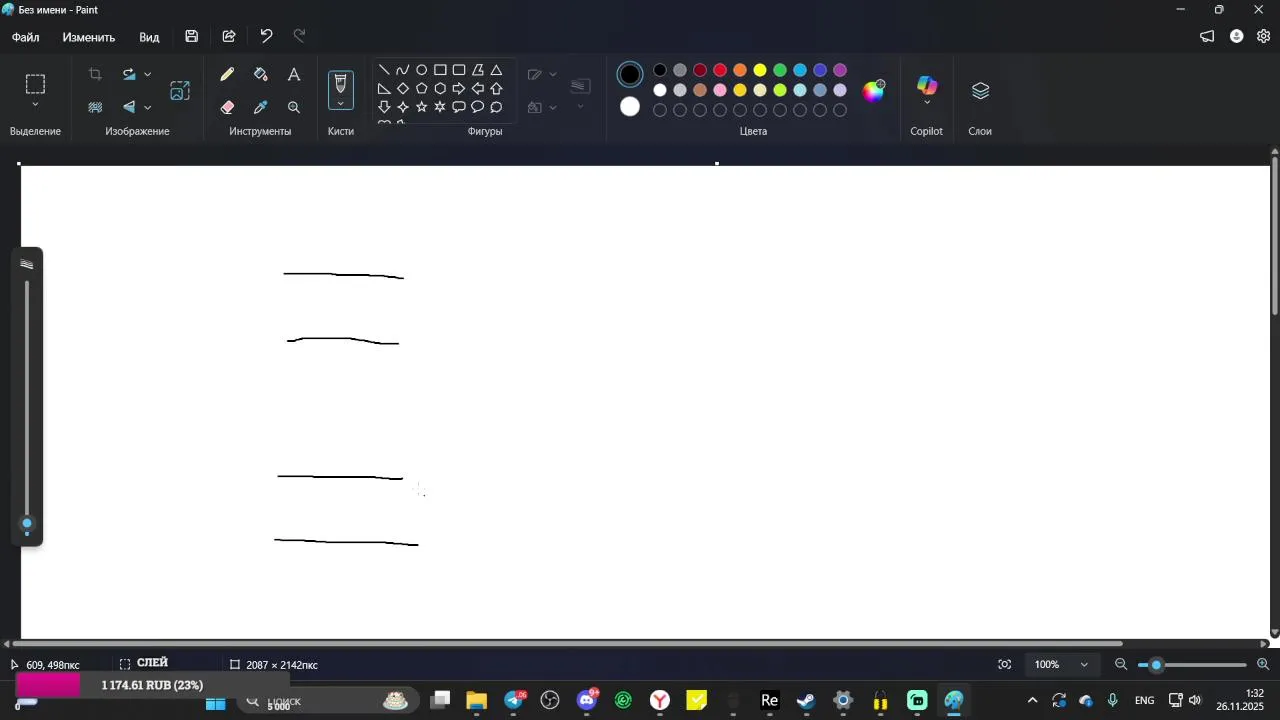Pick the Hexagon shape
1280x720 pixels.
(x=440, y=88)
